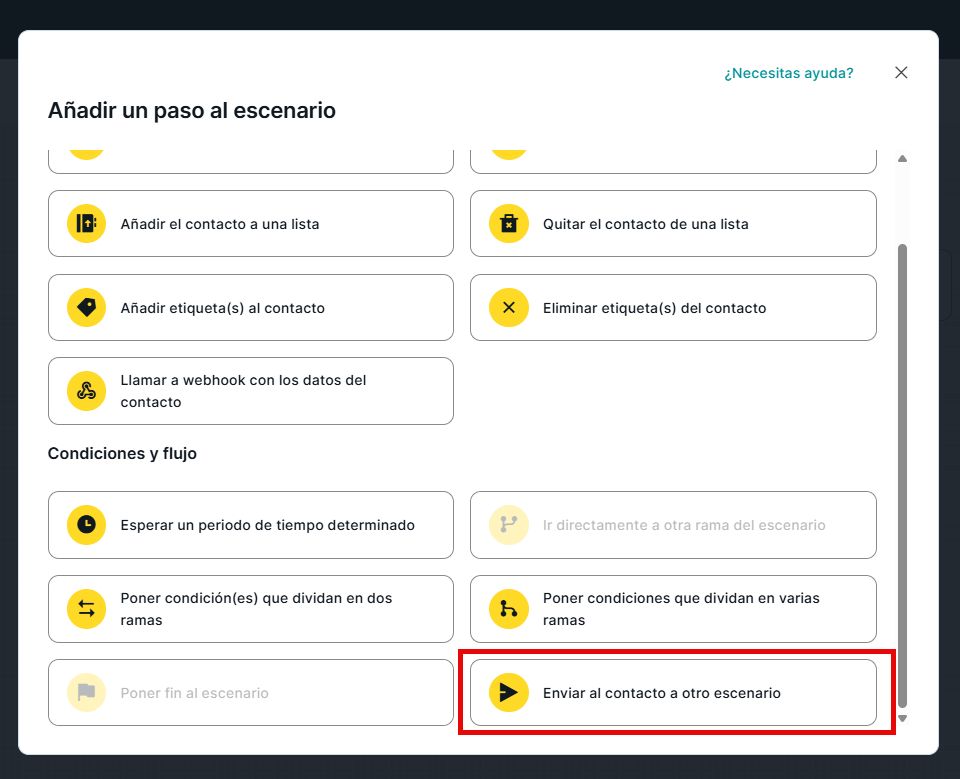This screenshot has width=960, height=779.
Task: Click the scrollbar up arrow
Action: 902,159
